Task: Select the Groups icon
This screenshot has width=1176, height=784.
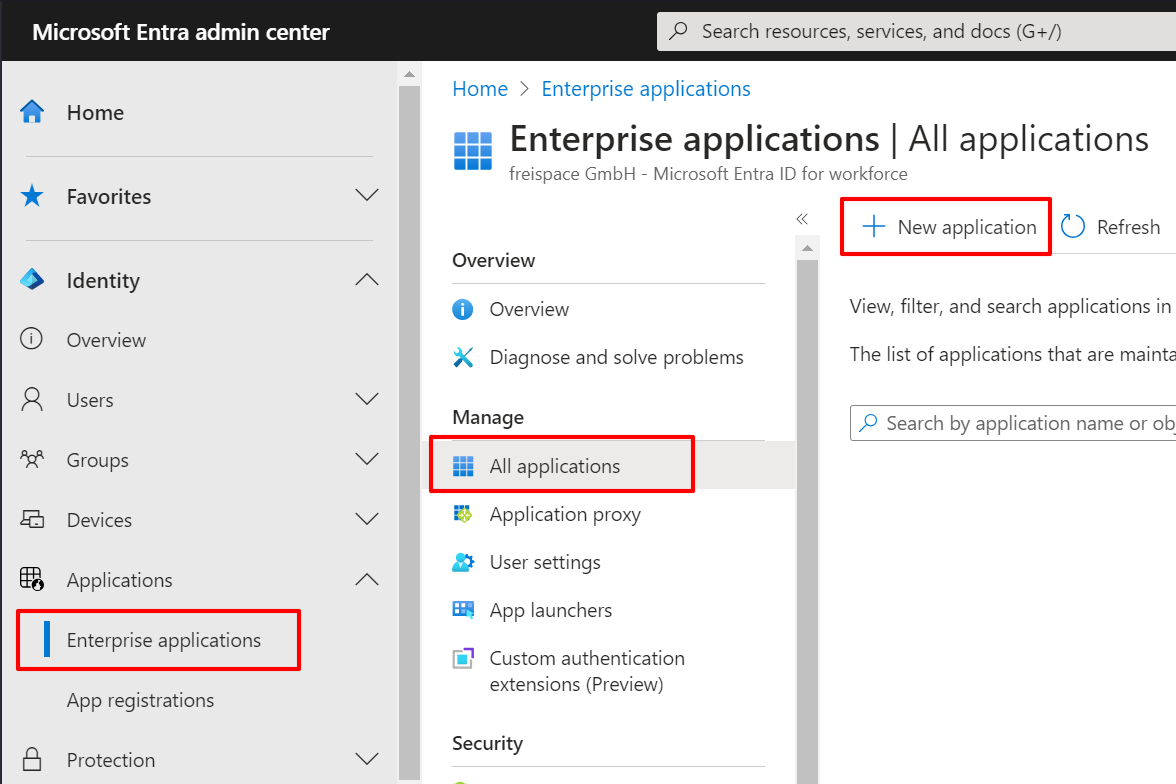Action: (33, 459)
